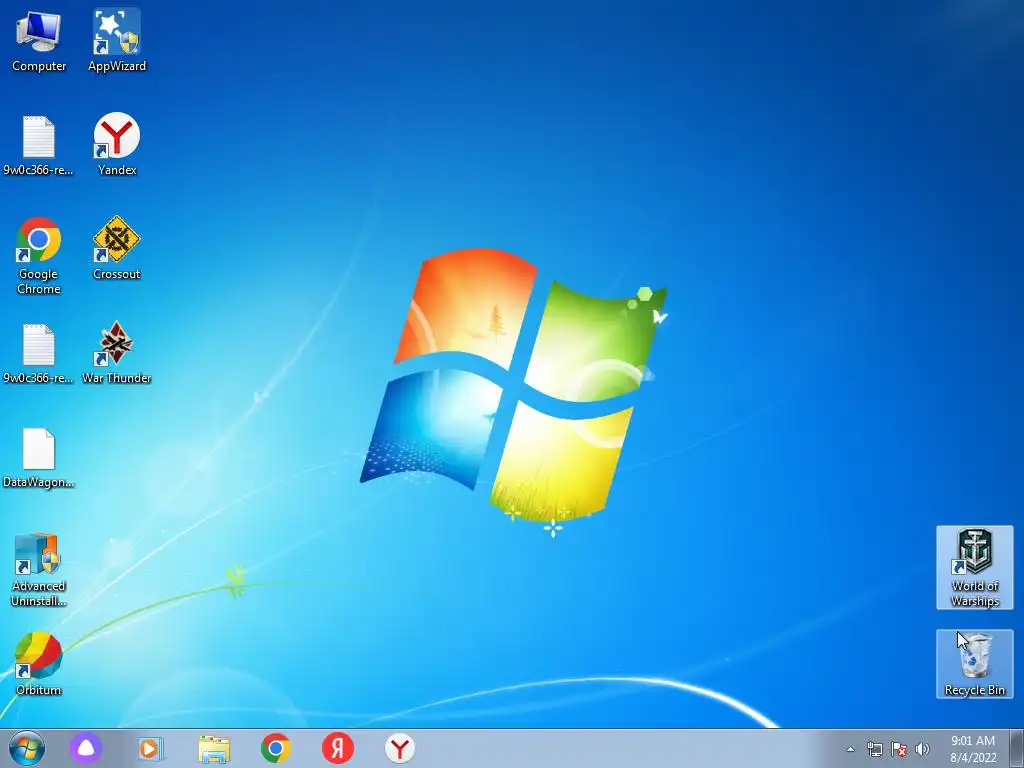Select the AppWizard shortcut
Screen dimensions: 1024x768
pyautogui.click(x=117, y=41)
